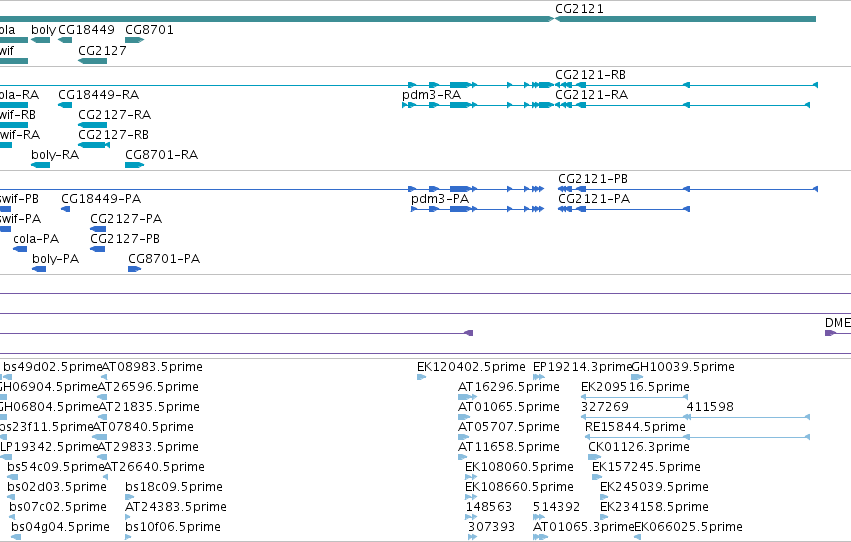The height and width of the screenshot is (542, 851).
Task: Select the boly gene label
Action: tap(43, 30)
